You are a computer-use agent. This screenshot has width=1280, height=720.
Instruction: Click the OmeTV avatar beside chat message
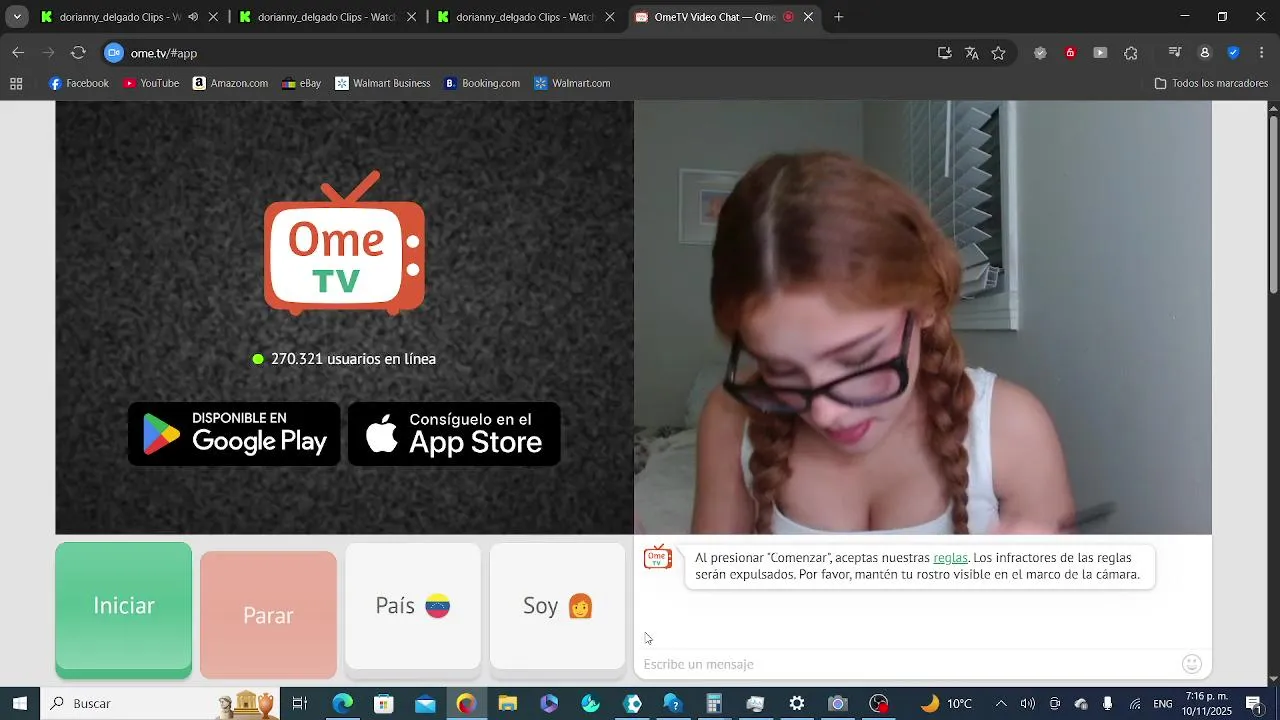(x=657, y=558)
